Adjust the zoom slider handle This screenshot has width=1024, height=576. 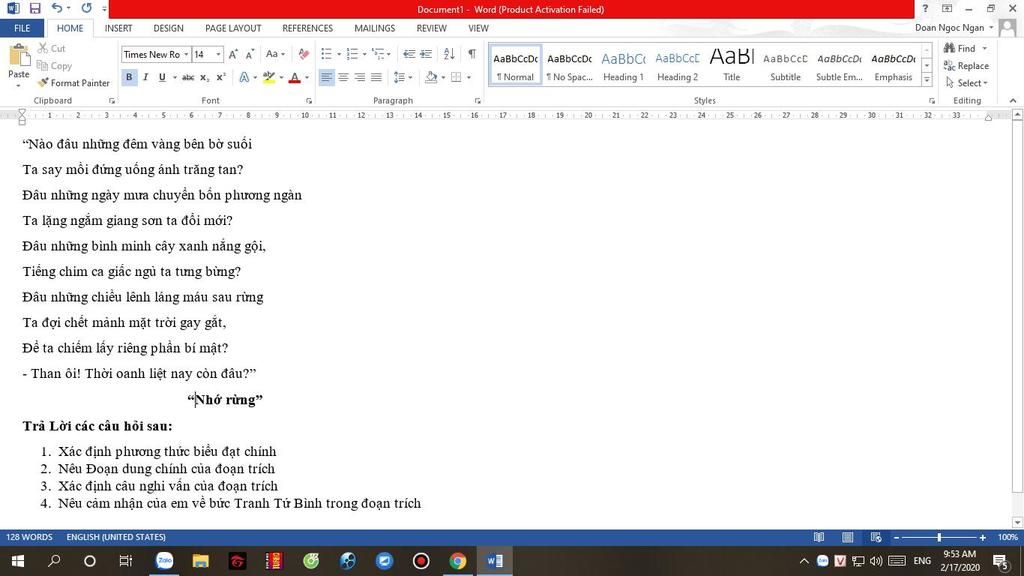[x=939, y=537]
